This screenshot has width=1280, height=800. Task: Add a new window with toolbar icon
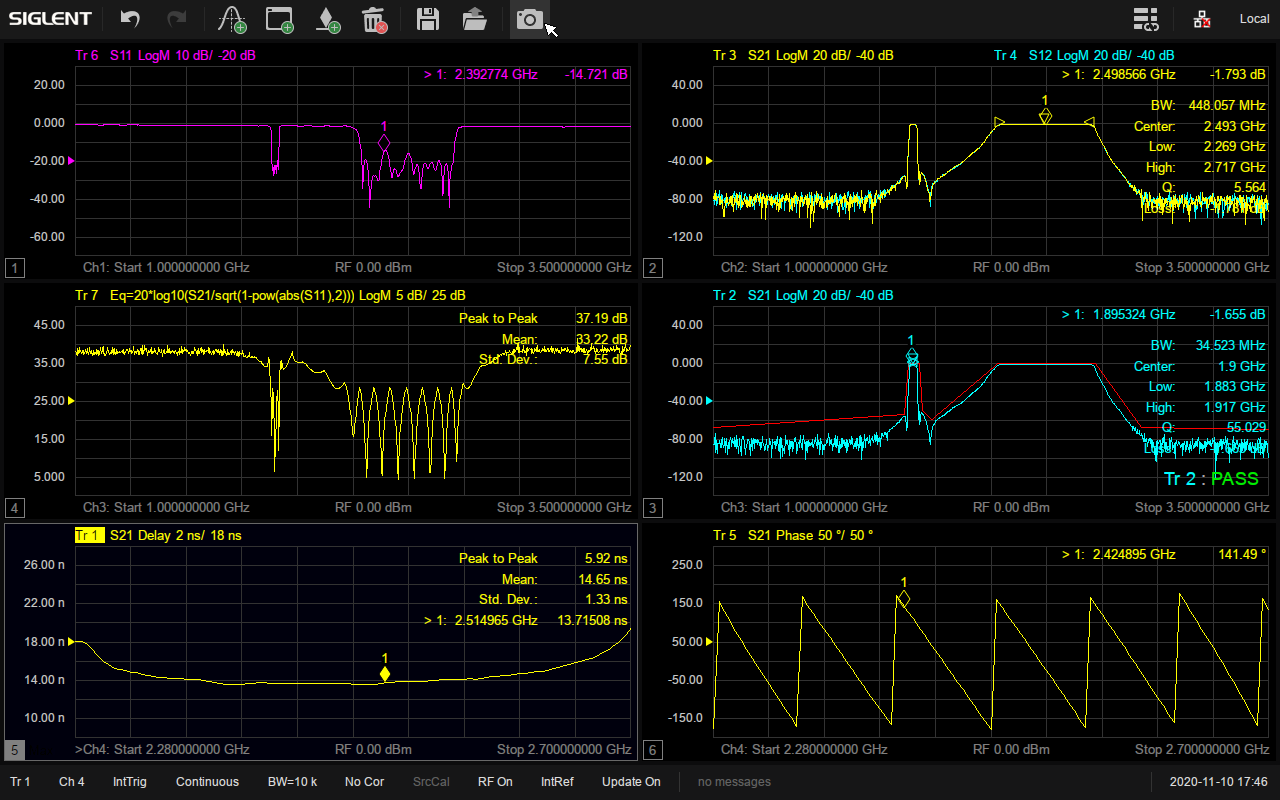pos(280,19)
